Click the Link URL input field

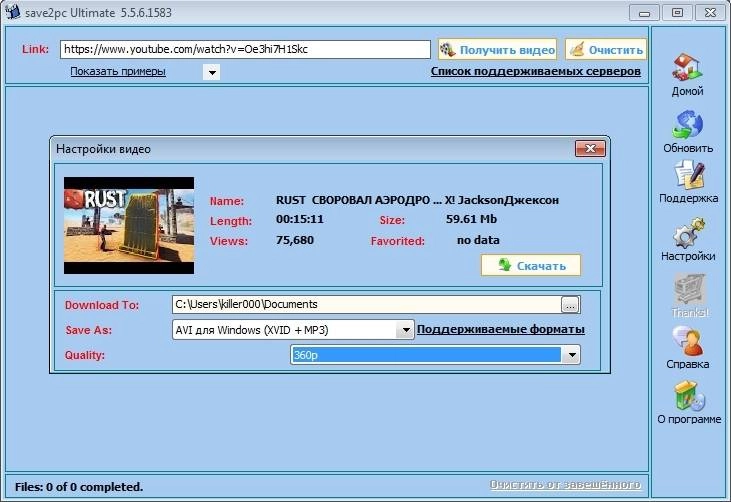pos(245,49)
